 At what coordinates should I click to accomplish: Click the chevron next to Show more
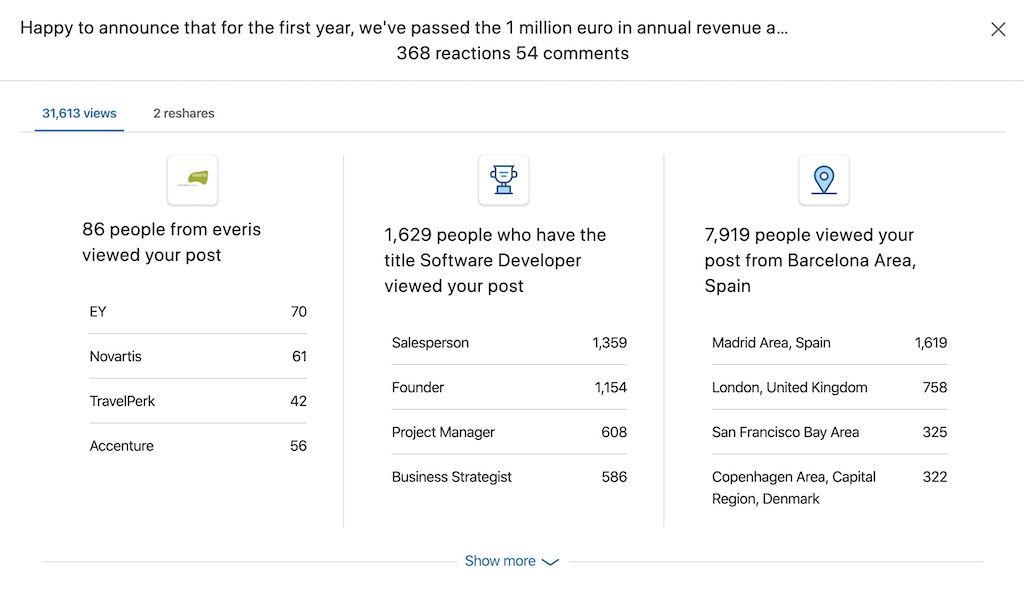pyautogui.click(x=550, y=562)
